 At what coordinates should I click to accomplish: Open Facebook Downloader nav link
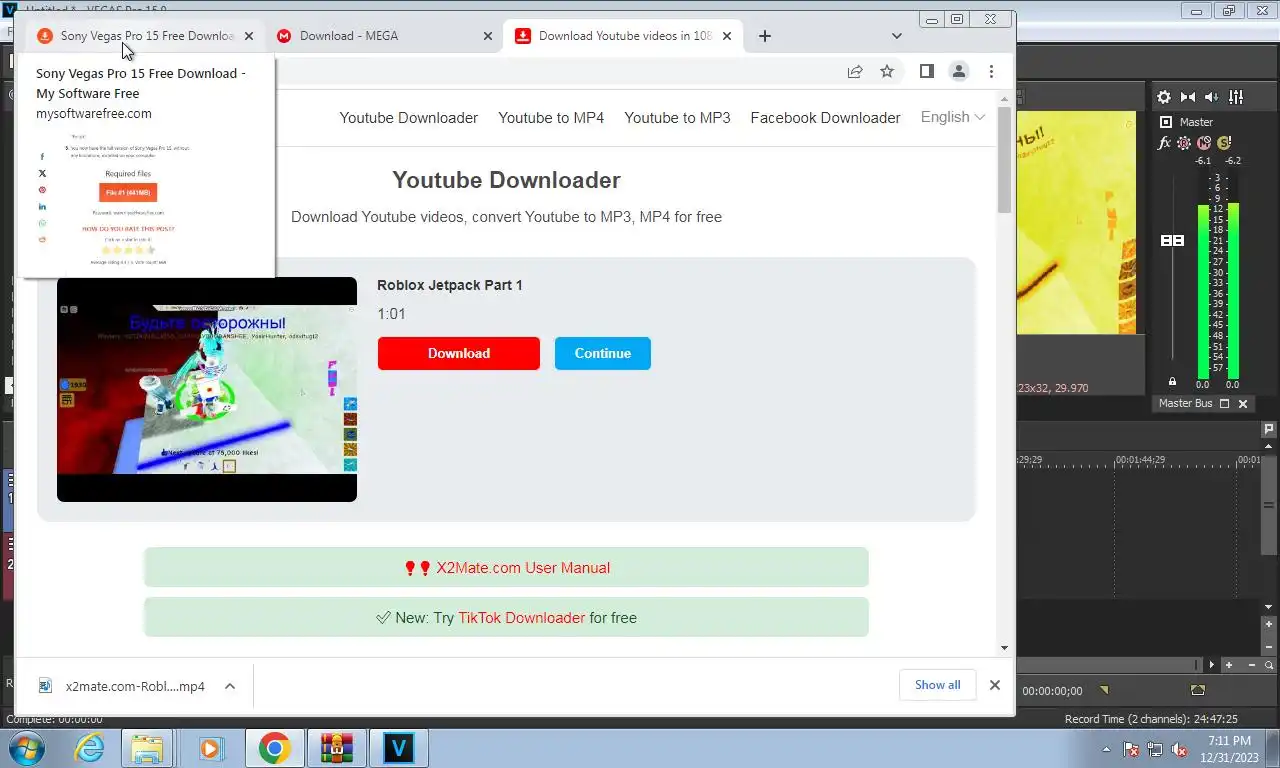point(825,118)
